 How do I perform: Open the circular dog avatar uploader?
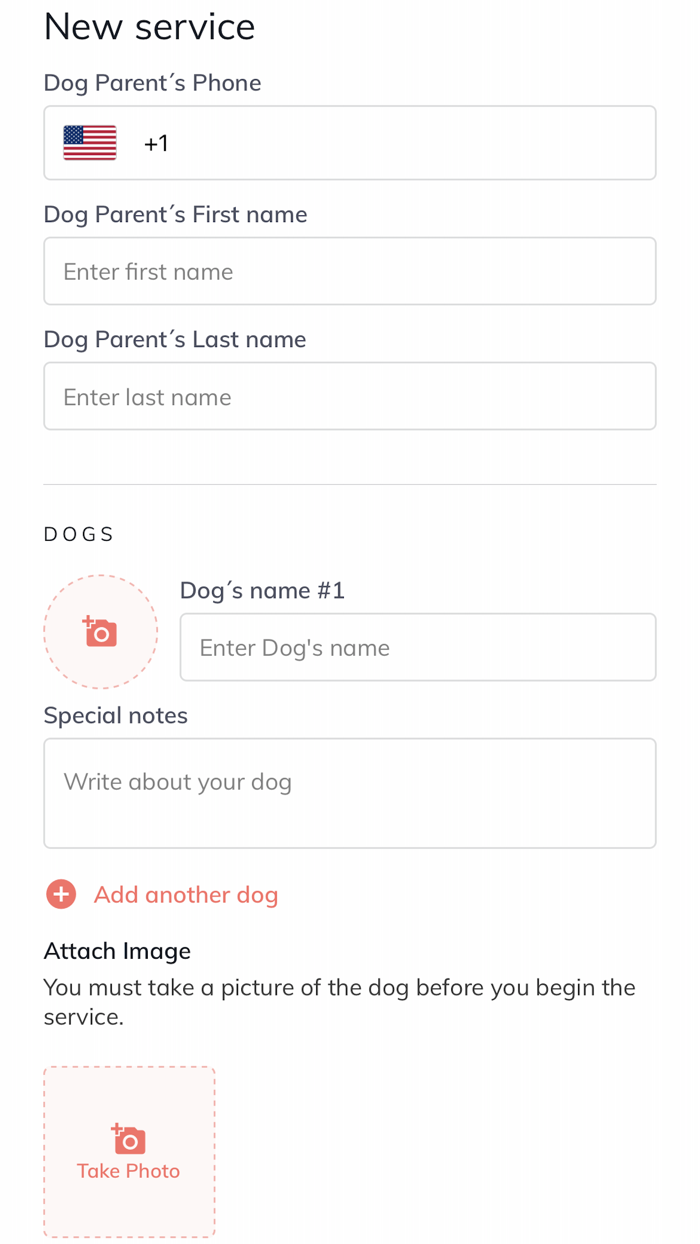(x=100, y=631)
